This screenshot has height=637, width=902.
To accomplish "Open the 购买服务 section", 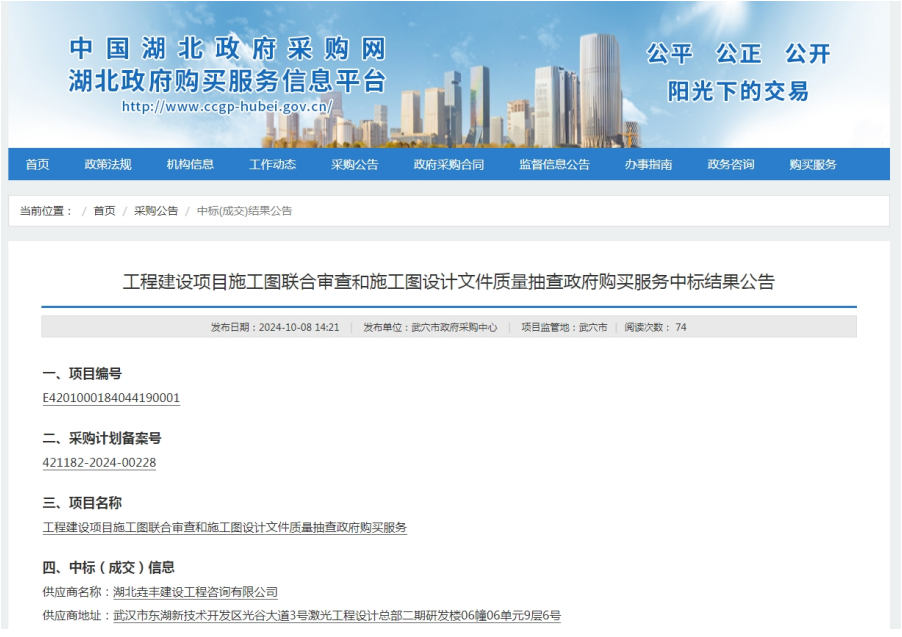I will (812, 164).
